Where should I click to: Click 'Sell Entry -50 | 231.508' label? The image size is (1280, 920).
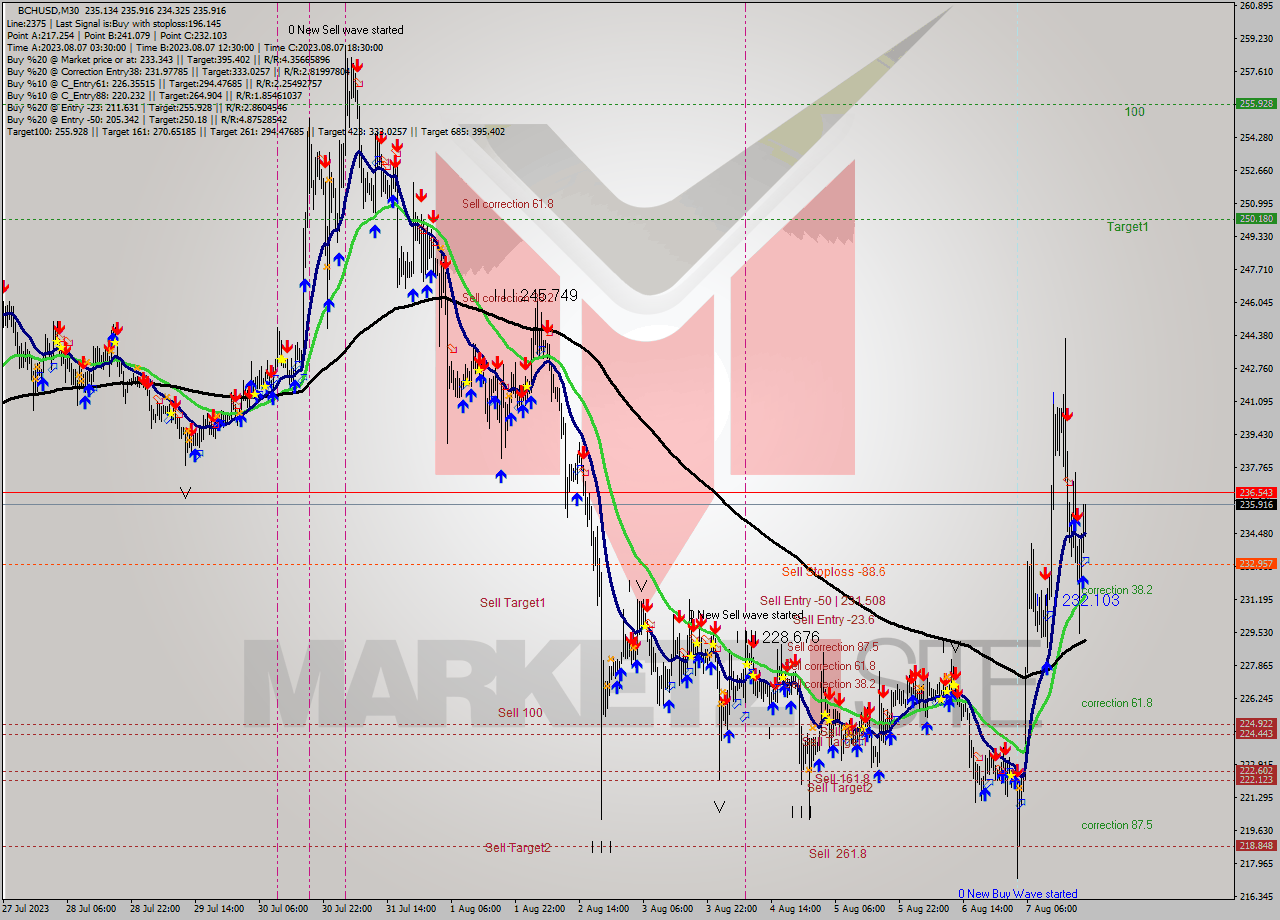(822, 601)
